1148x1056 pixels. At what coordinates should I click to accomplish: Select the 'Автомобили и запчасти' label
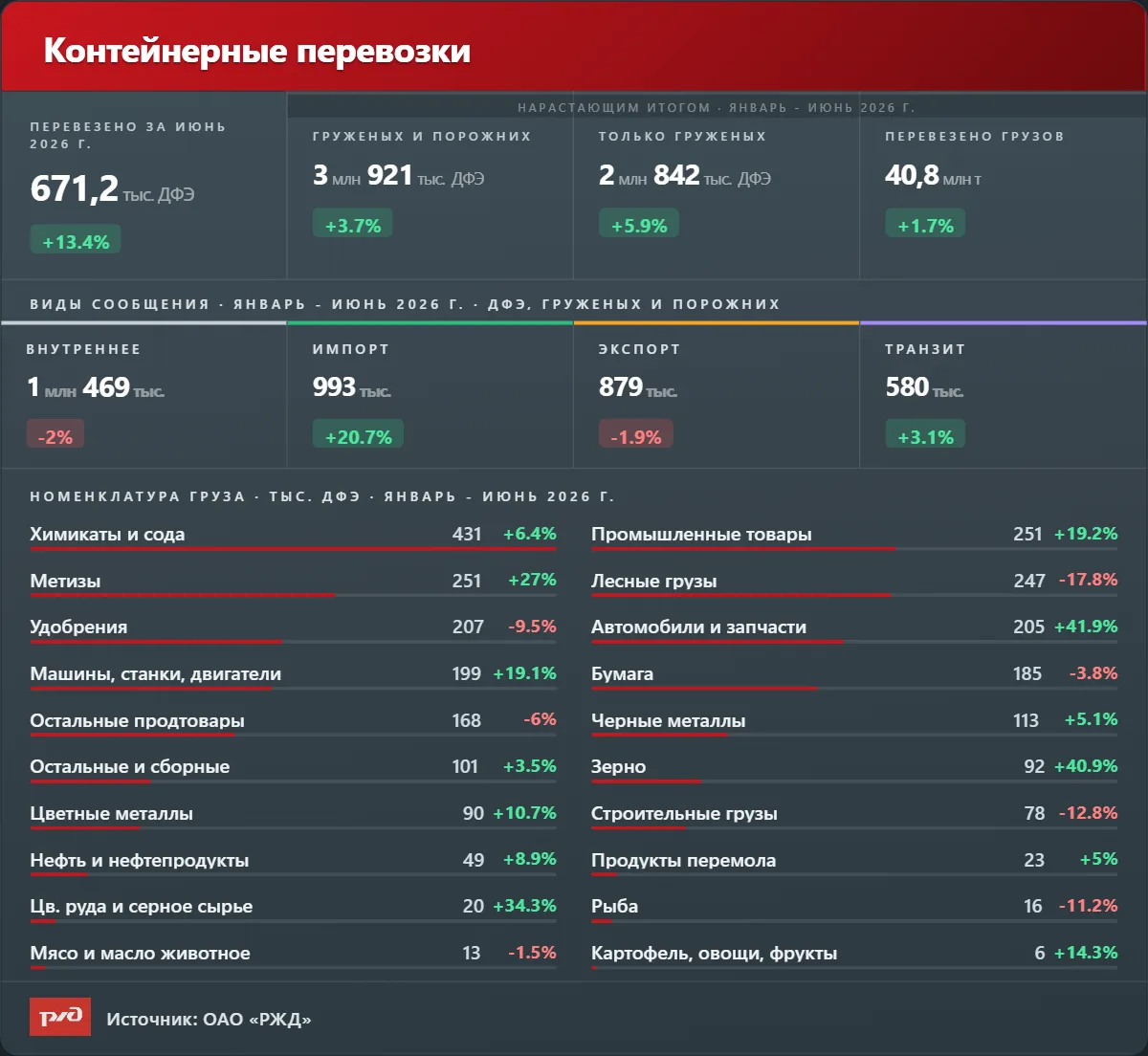coord(698,627)
